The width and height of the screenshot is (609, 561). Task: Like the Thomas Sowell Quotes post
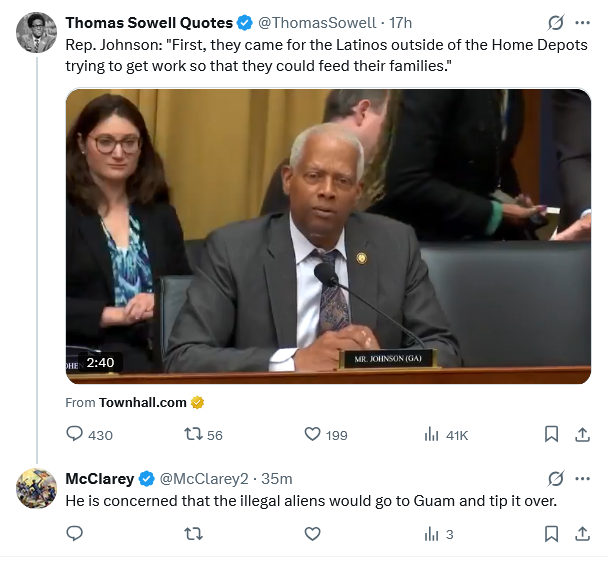tap(312, 434)
